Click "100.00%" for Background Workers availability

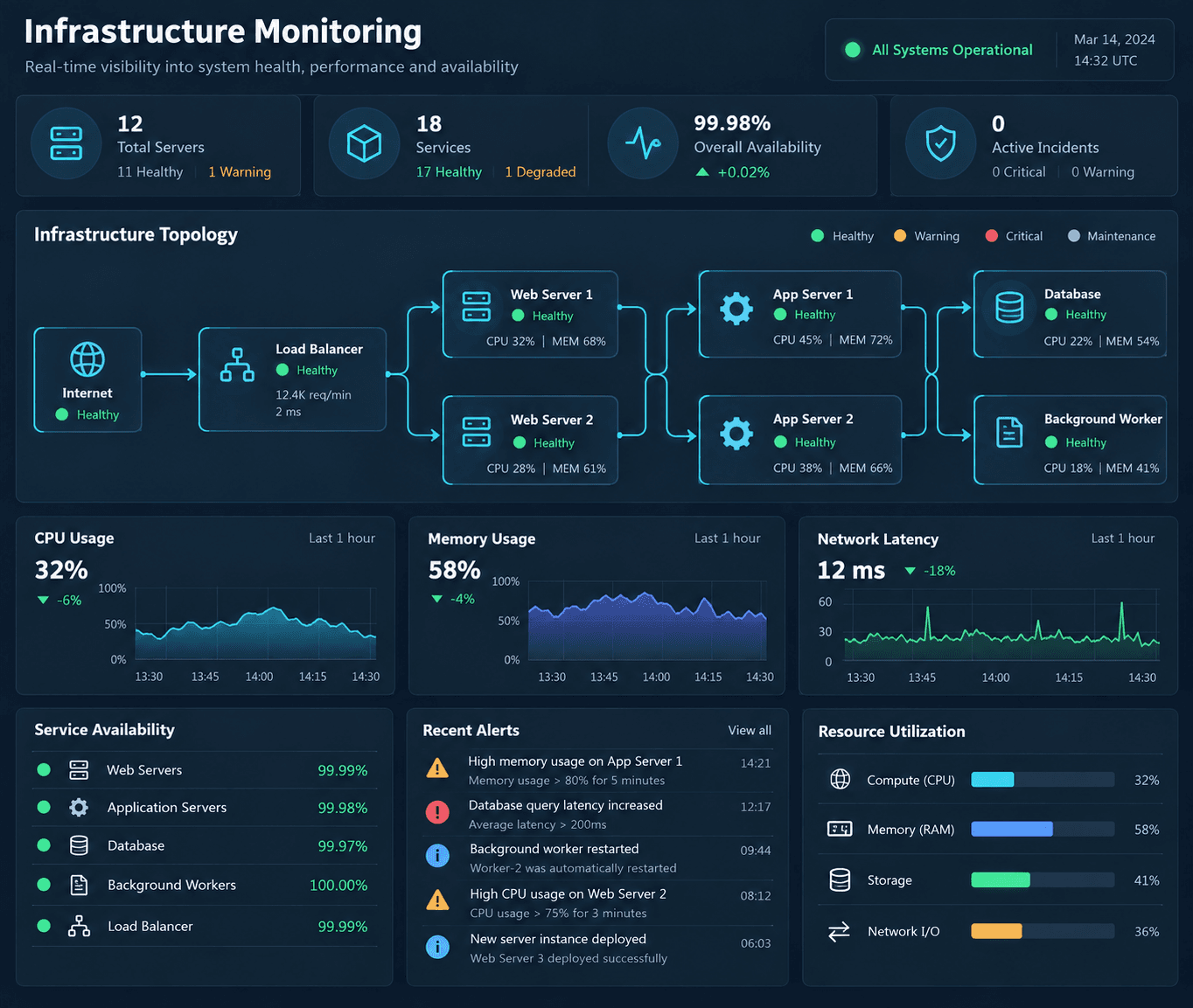[338, 886]
